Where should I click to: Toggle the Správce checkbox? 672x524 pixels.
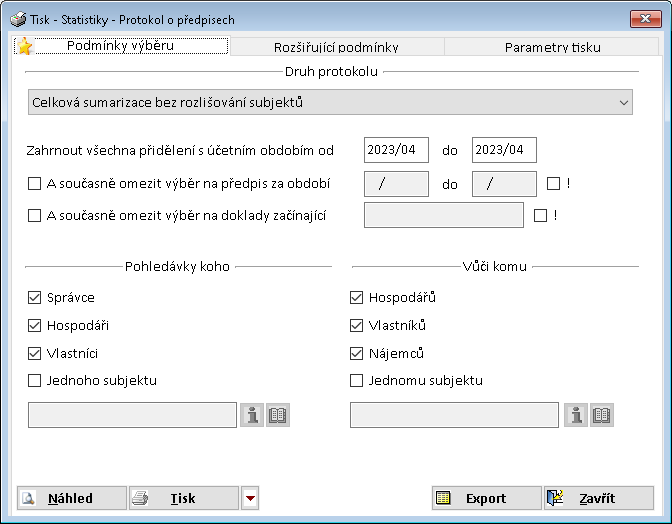pos(35,298)
